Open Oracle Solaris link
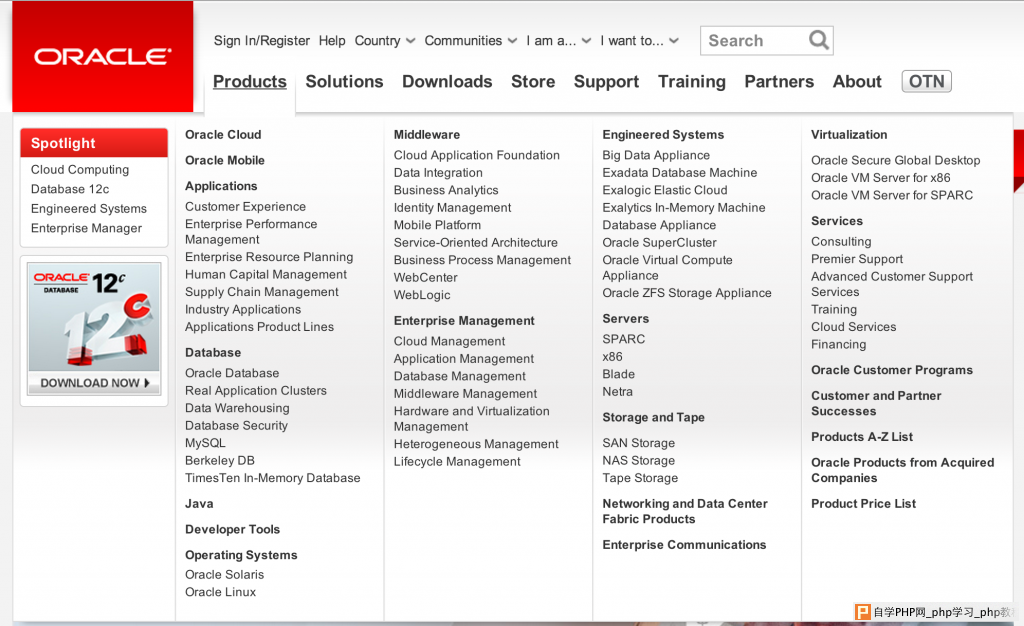Screen dimensions: 1024x626 pyautogui.click(x=224, y=575)
